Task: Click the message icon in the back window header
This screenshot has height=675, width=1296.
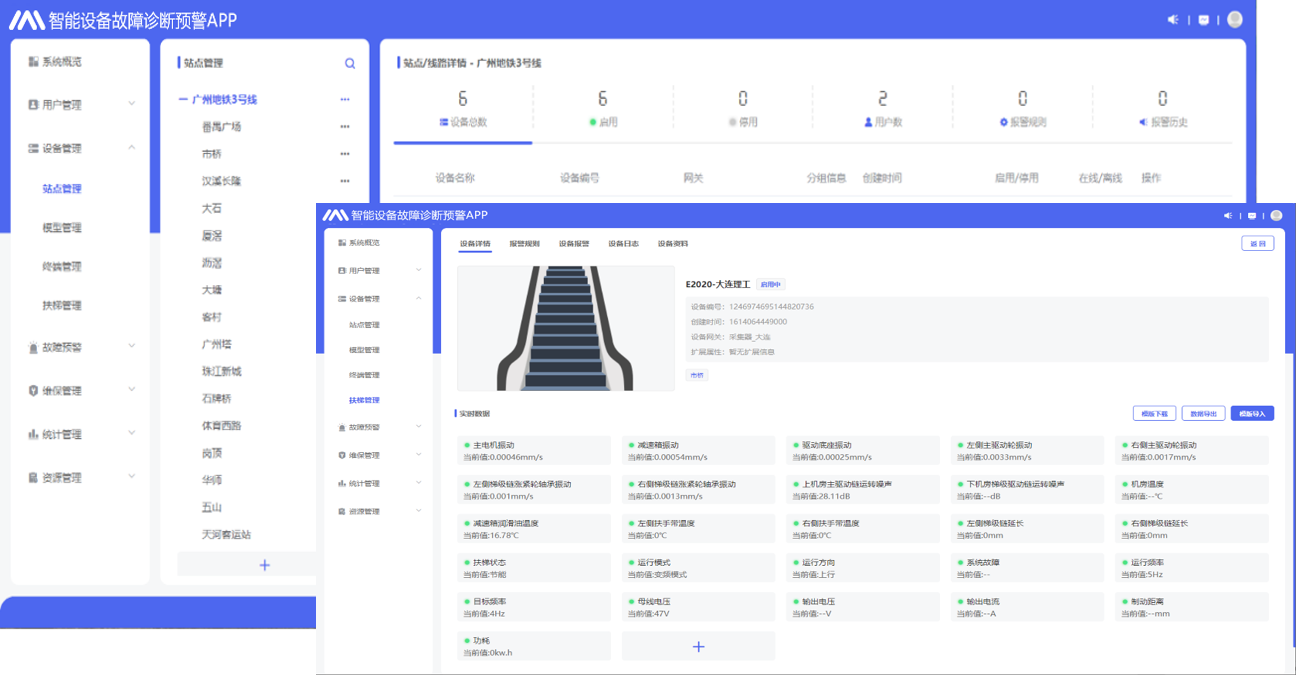Action: pyautogui.click(x=1204, y=20)
